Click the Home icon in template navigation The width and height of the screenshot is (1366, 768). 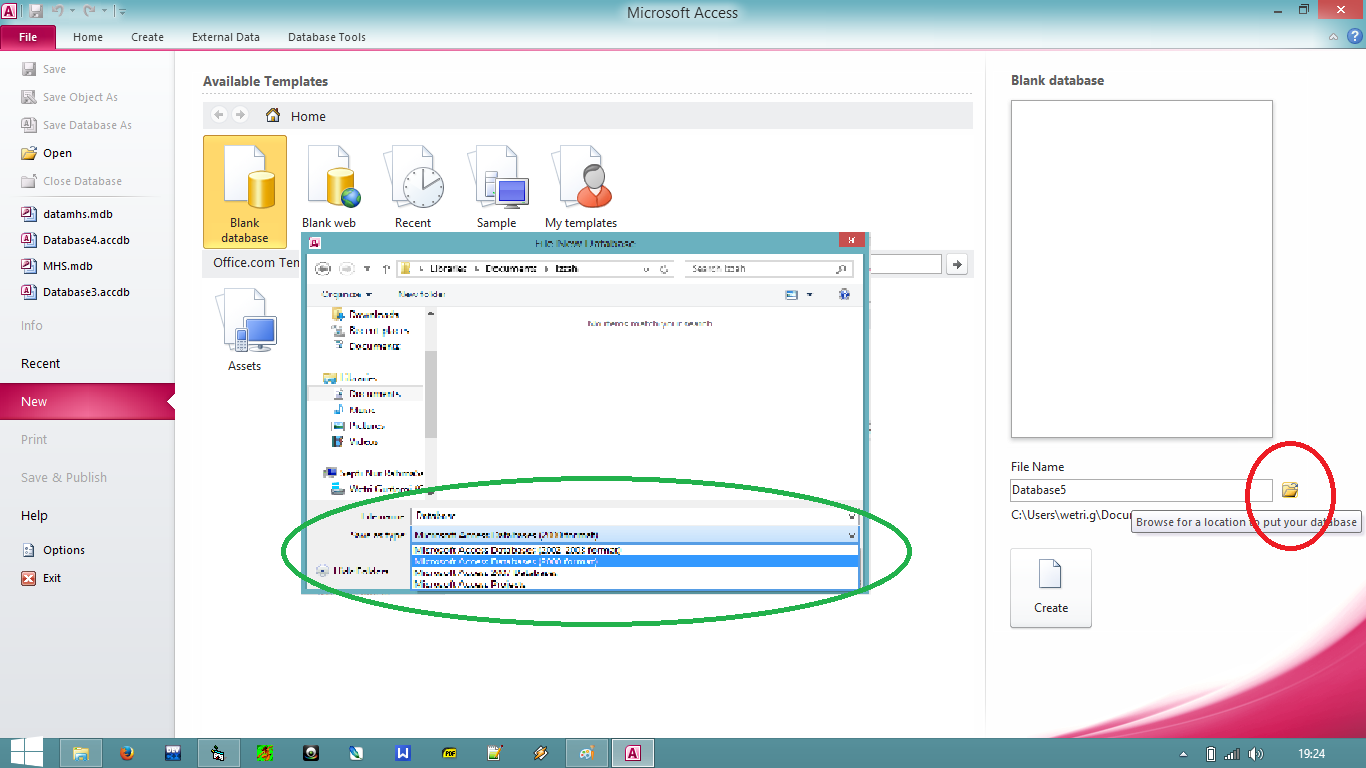(x=273, y=116)
